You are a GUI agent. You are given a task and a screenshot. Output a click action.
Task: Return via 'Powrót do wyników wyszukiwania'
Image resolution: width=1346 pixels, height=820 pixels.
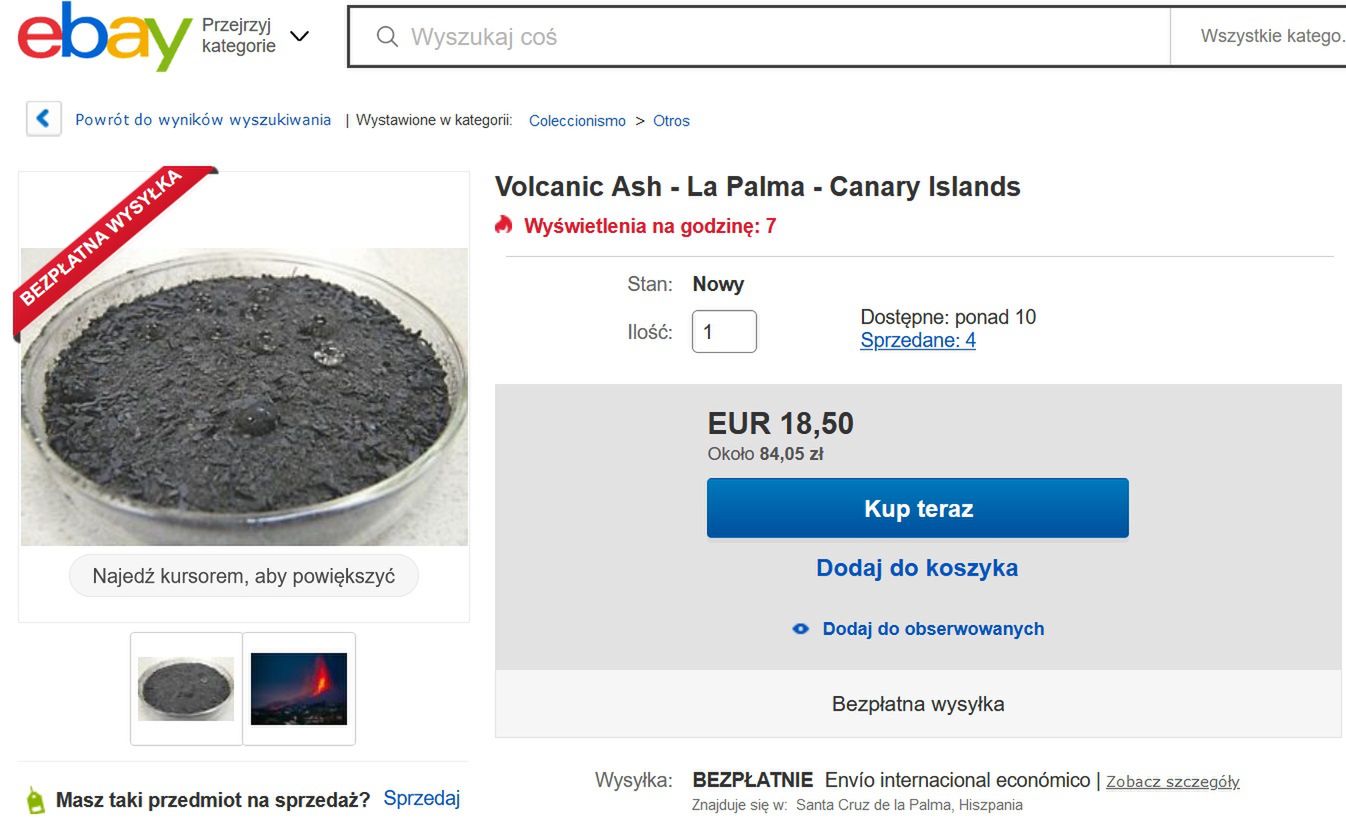pos(202,119)
